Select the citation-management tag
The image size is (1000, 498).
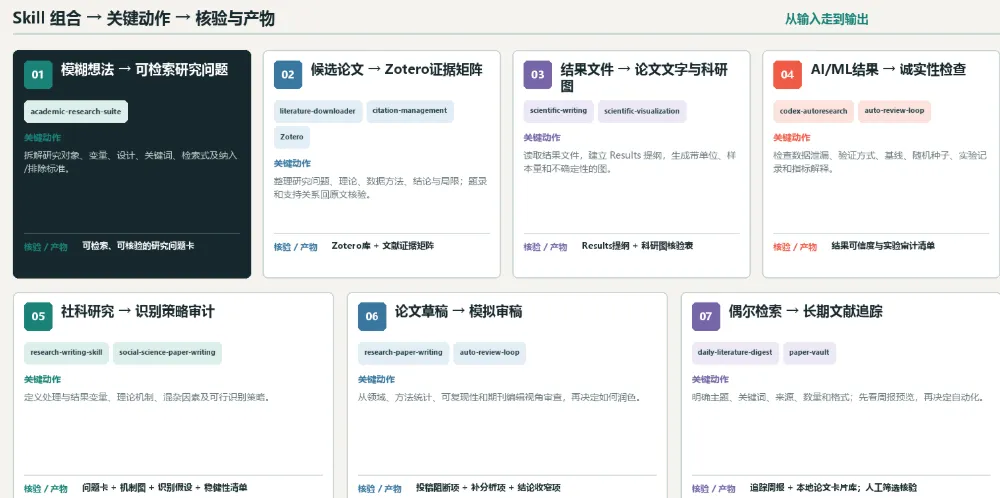point(409,111)
